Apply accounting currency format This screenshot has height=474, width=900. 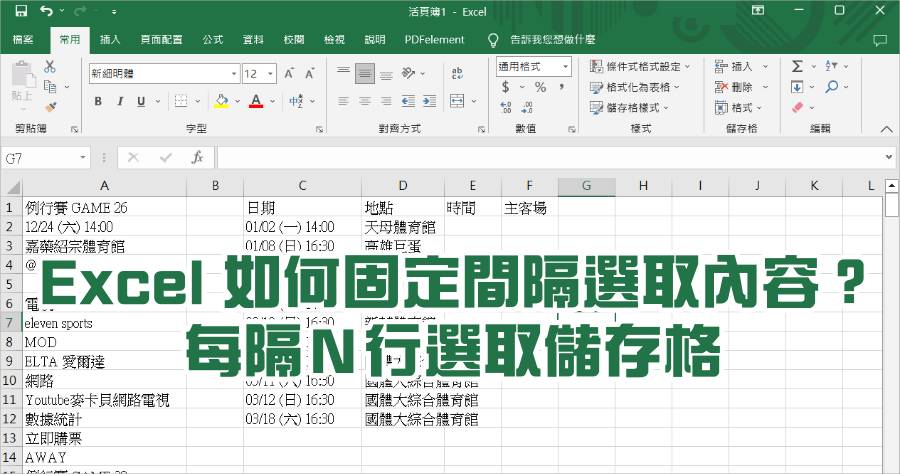pyautogui.click(x=505, y=87)
